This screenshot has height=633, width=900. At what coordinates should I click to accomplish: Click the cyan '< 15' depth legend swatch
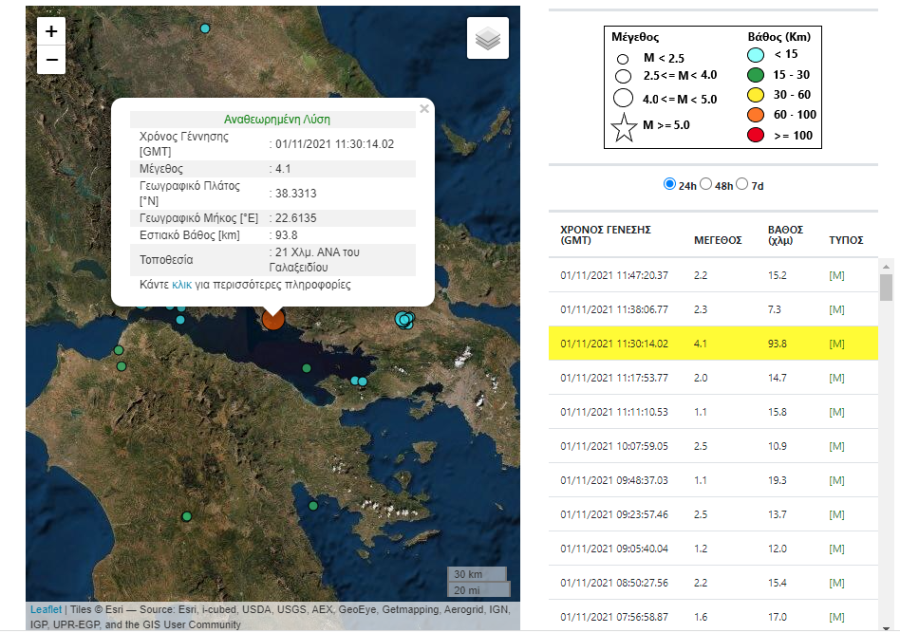(755, 55)
